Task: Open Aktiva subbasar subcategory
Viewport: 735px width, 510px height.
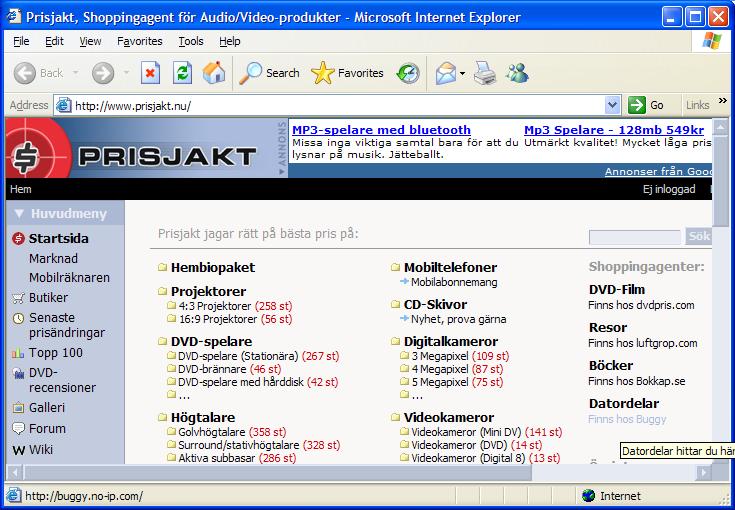Action: (217, 458)
